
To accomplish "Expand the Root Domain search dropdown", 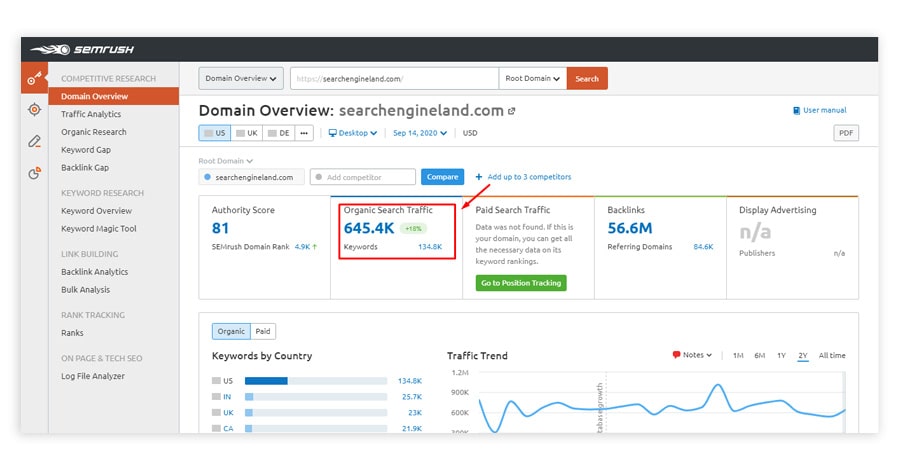I will coord(532,78).
